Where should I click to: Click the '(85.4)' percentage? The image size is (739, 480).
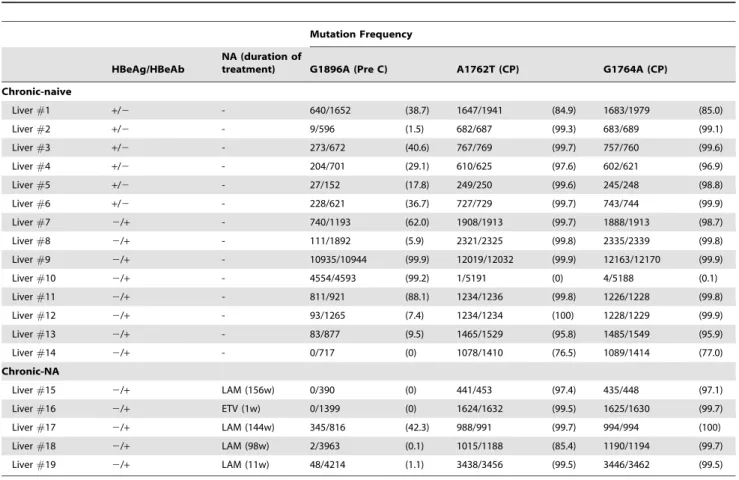pos(564,446)
